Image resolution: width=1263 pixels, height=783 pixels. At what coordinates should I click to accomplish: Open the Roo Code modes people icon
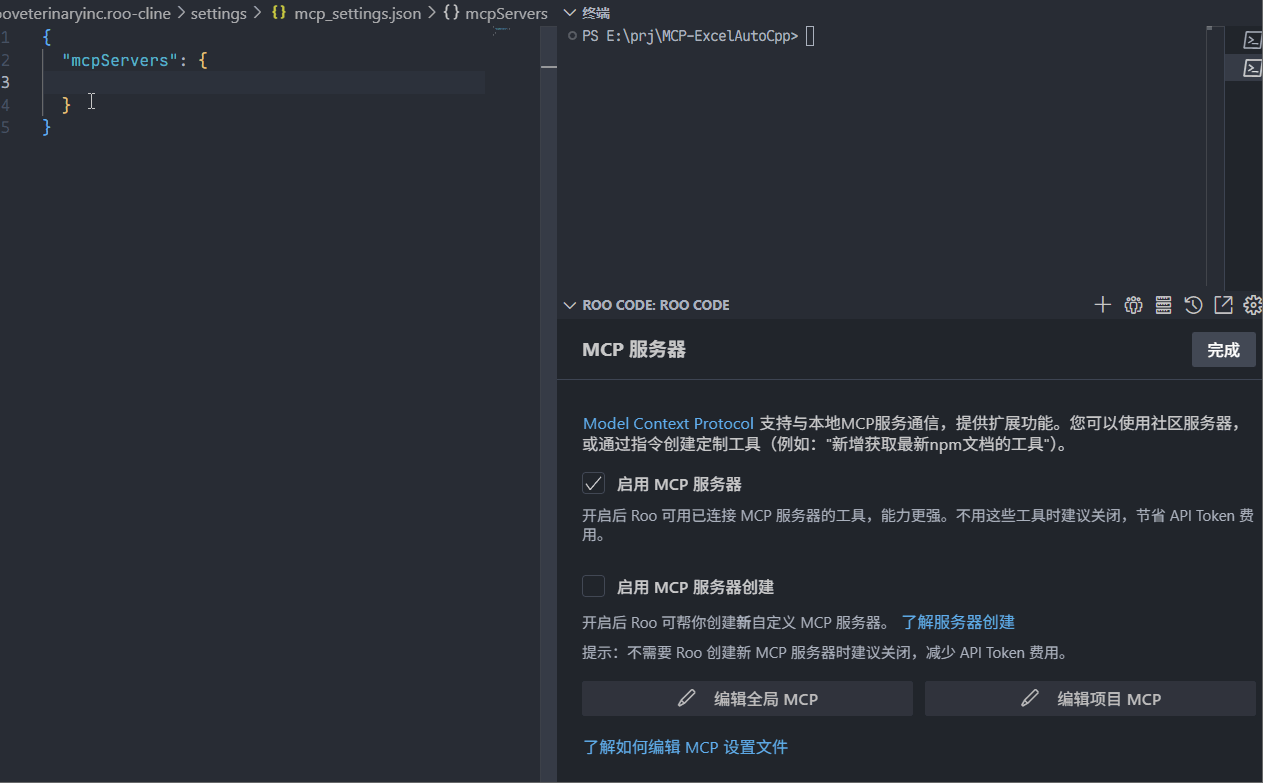tap(1133, 305)
